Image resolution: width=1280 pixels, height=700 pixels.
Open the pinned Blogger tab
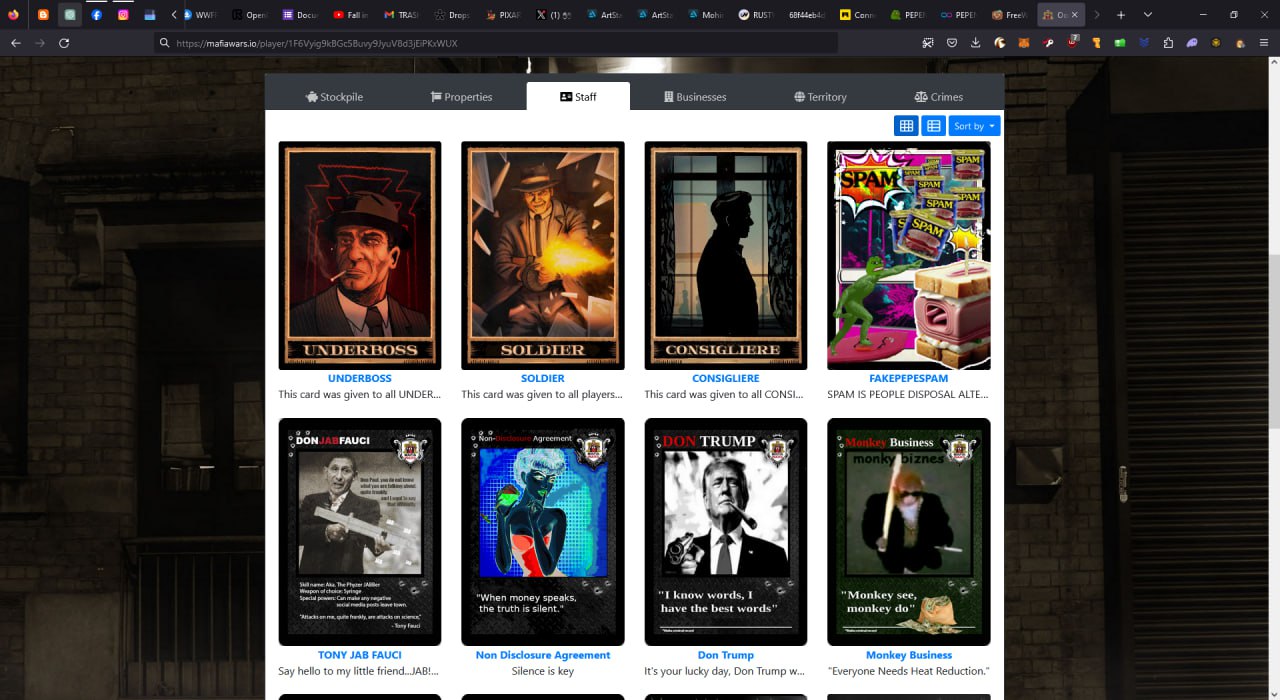point(42,15)
